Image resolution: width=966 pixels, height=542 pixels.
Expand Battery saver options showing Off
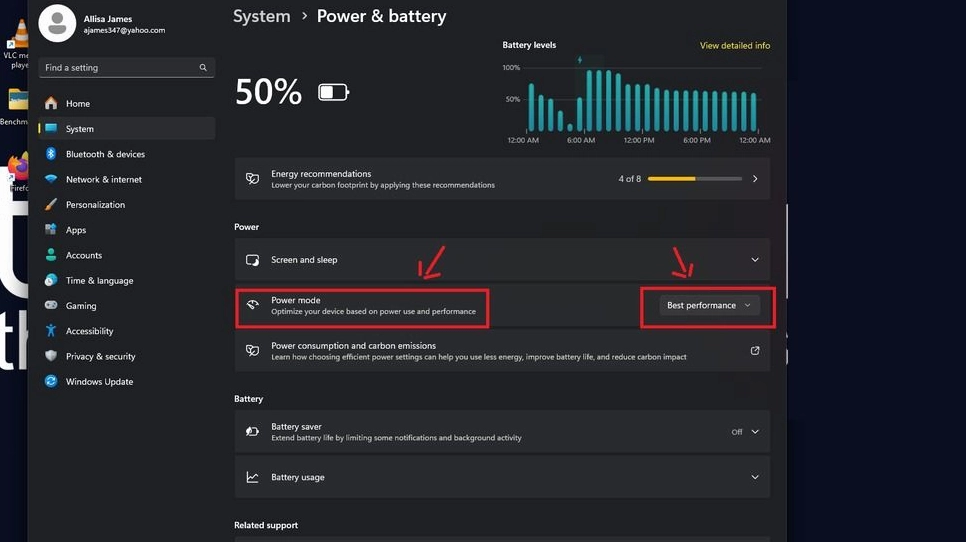754,432
